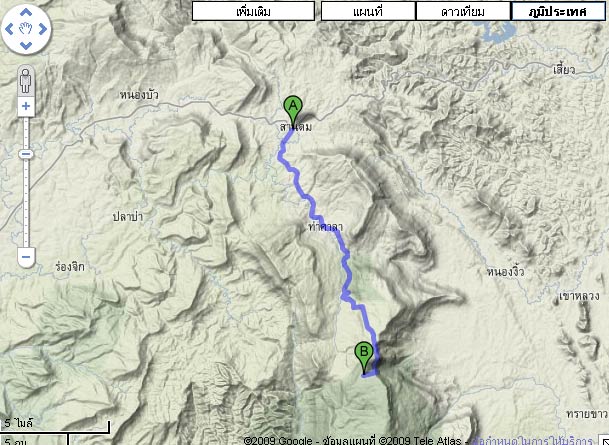Screen dimensions: 609x445
Task: Pan the map down with arrow
Action: click(26, 46)
